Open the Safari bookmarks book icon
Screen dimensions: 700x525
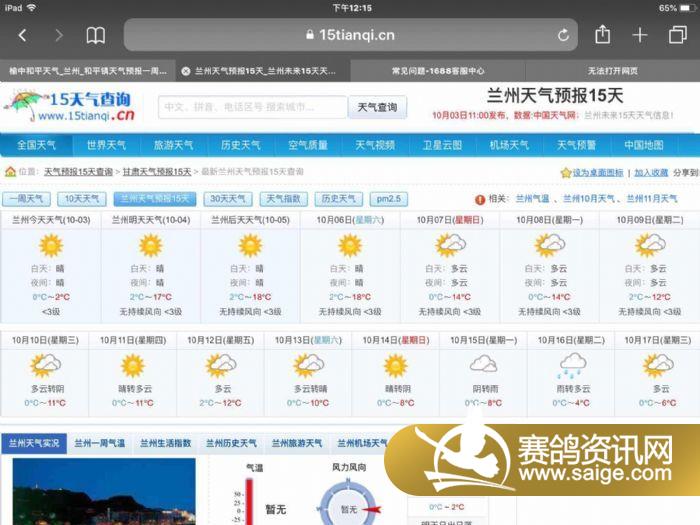tap(95, 35)
